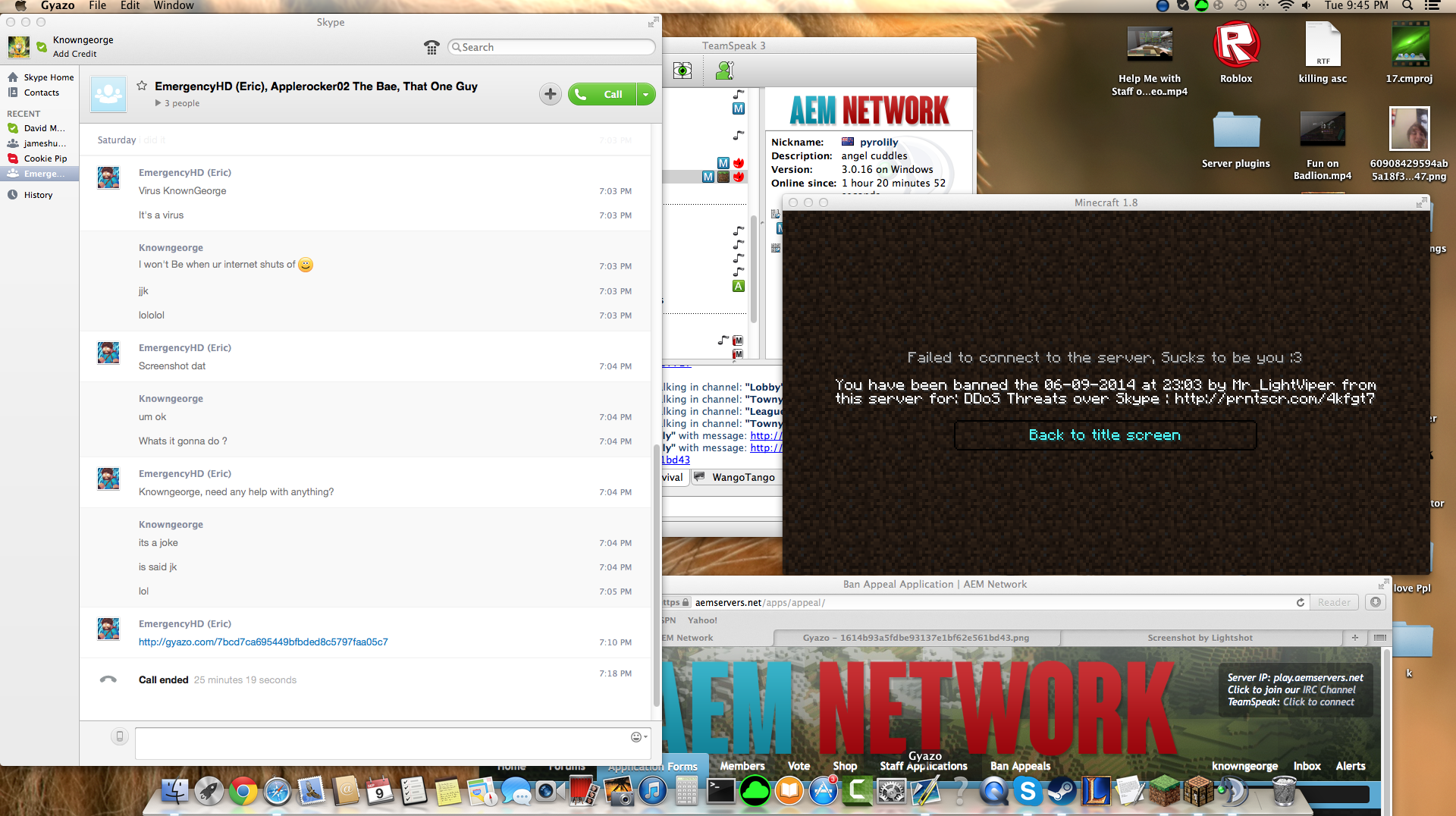Viewport: 1456px width, 816px height.
Task: Open Finder from the dock
Action: 175,792
